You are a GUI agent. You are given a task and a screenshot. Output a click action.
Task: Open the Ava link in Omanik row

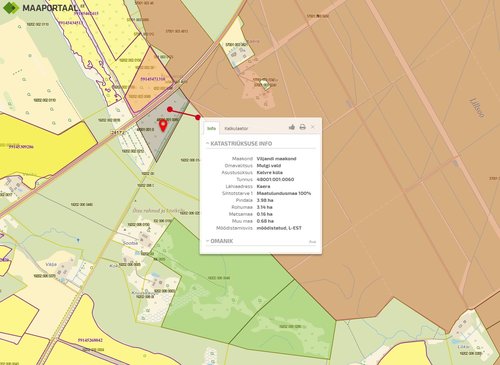pos(312,242)
